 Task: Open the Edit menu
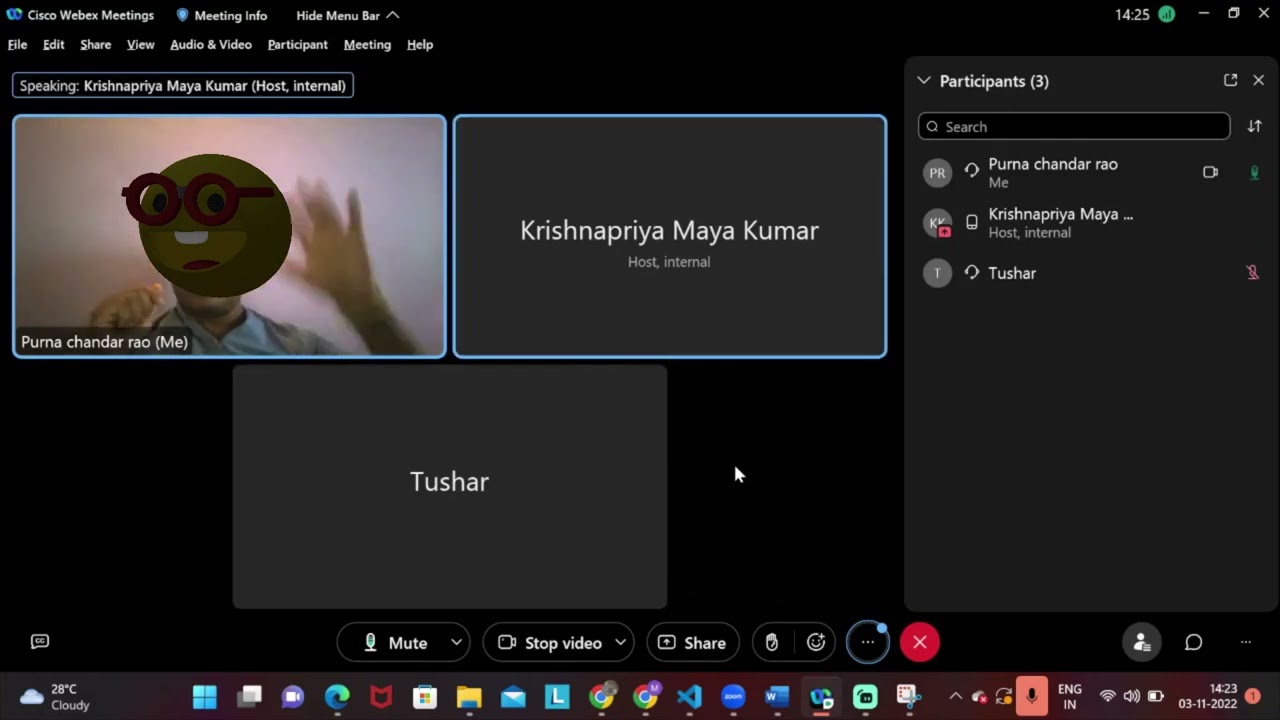[54, 45]
